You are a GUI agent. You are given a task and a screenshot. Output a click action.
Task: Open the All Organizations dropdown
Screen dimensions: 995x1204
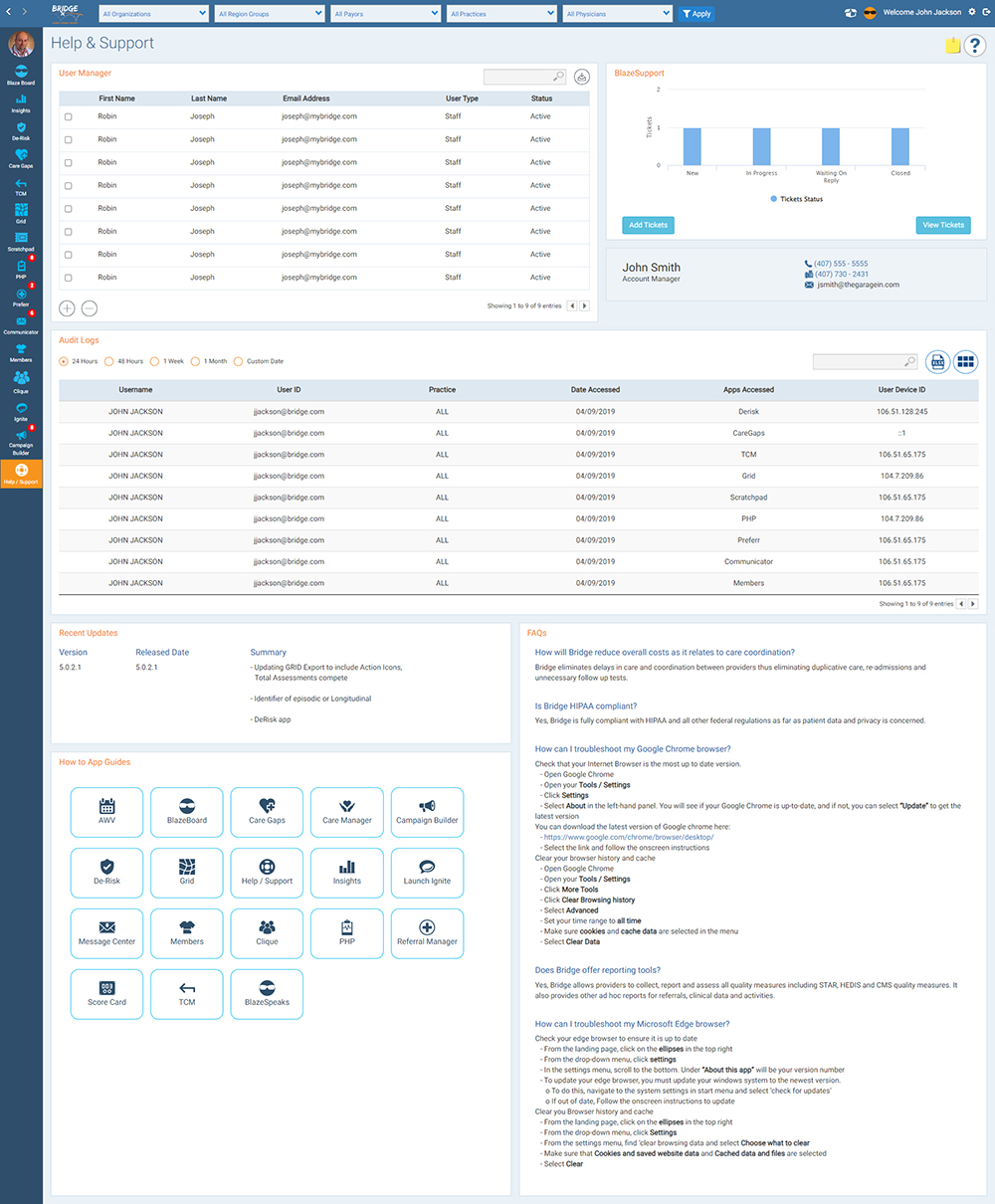coord(153,14)
